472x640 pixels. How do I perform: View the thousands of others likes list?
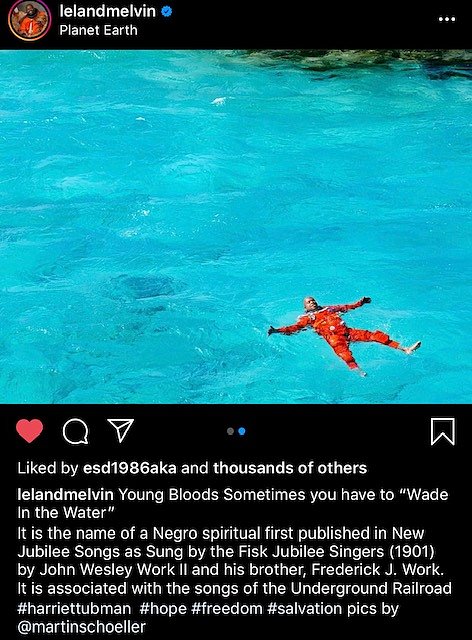tap(290, 468)
